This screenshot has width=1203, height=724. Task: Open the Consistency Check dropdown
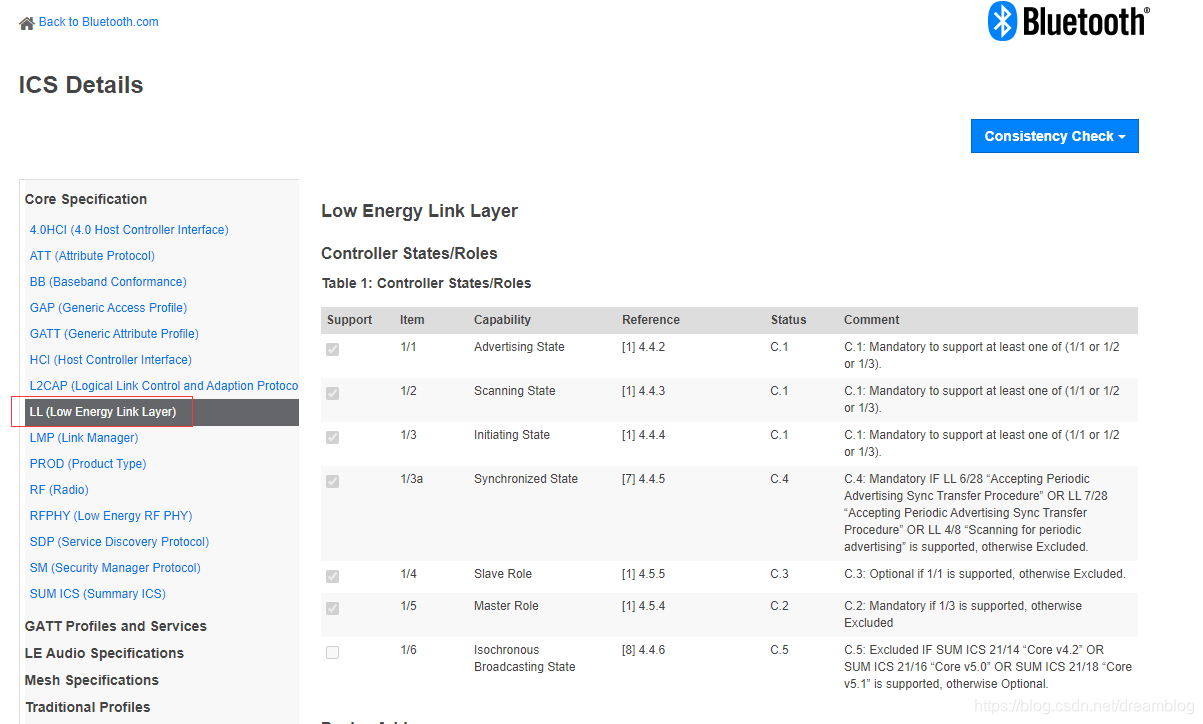1055,136
